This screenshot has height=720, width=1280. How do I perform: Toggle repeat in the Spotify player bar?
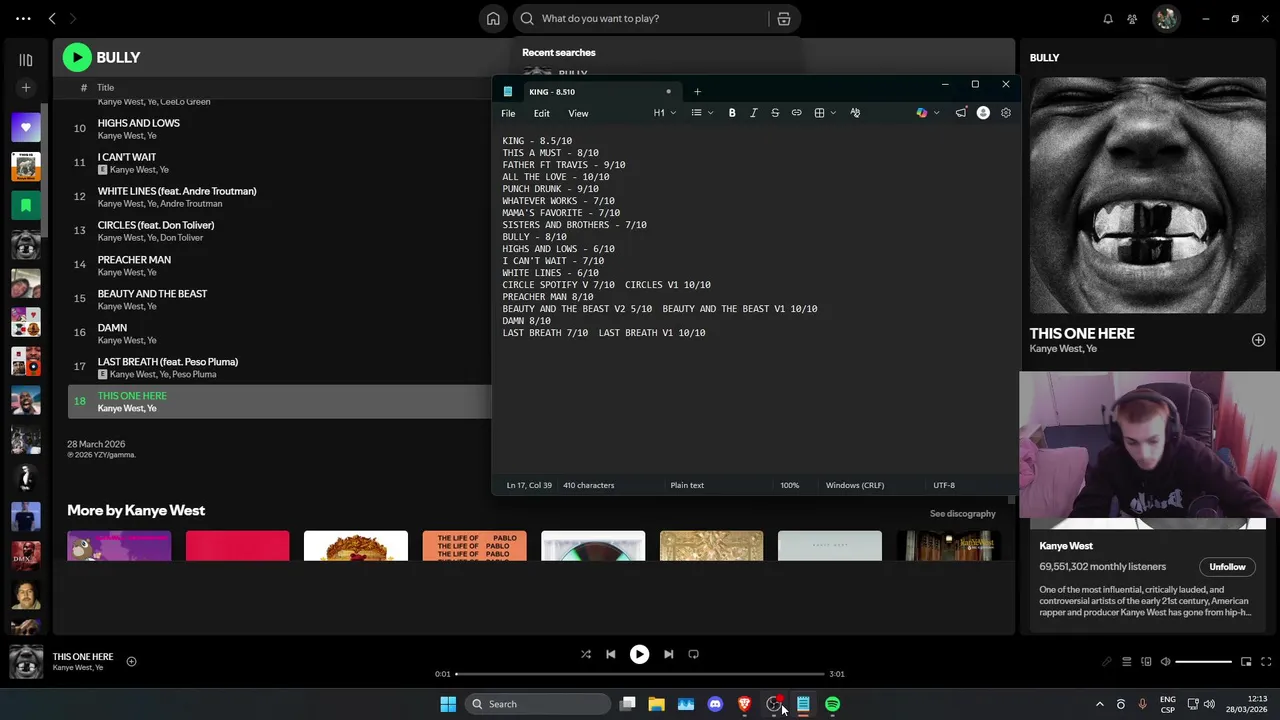(693, 654)
